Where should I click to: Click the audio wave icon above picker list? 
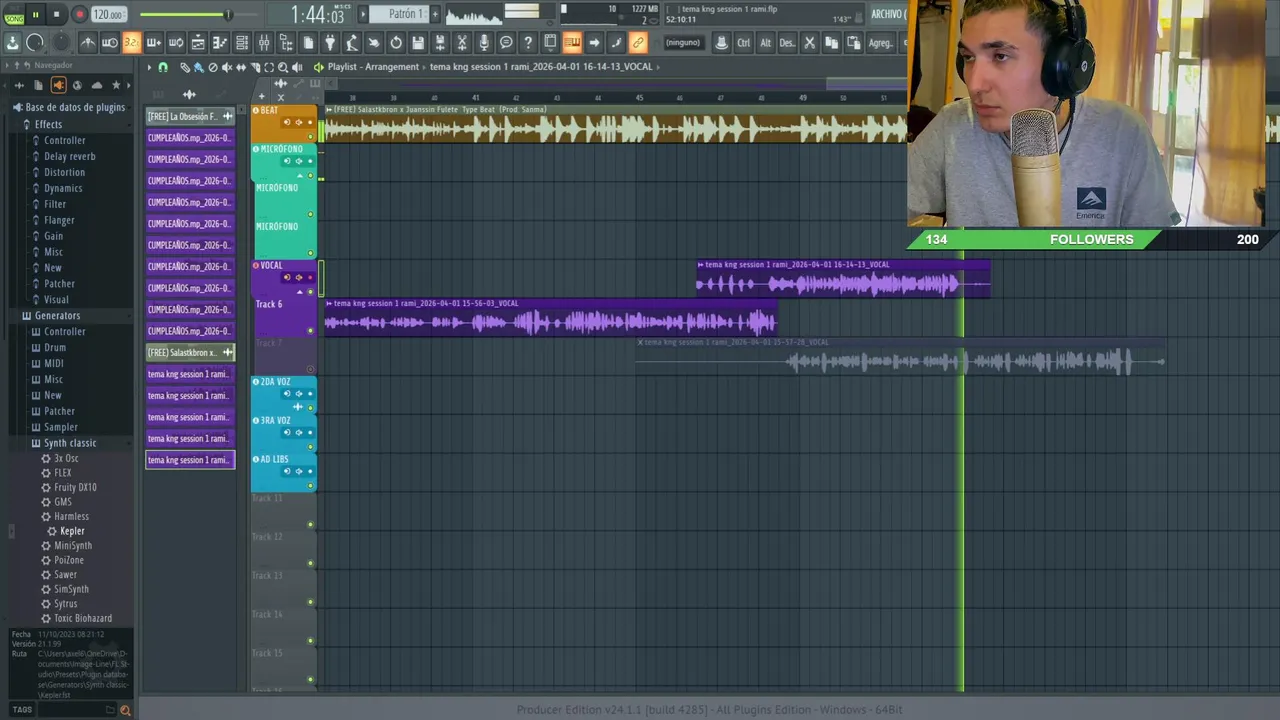[x=189, y=95]
